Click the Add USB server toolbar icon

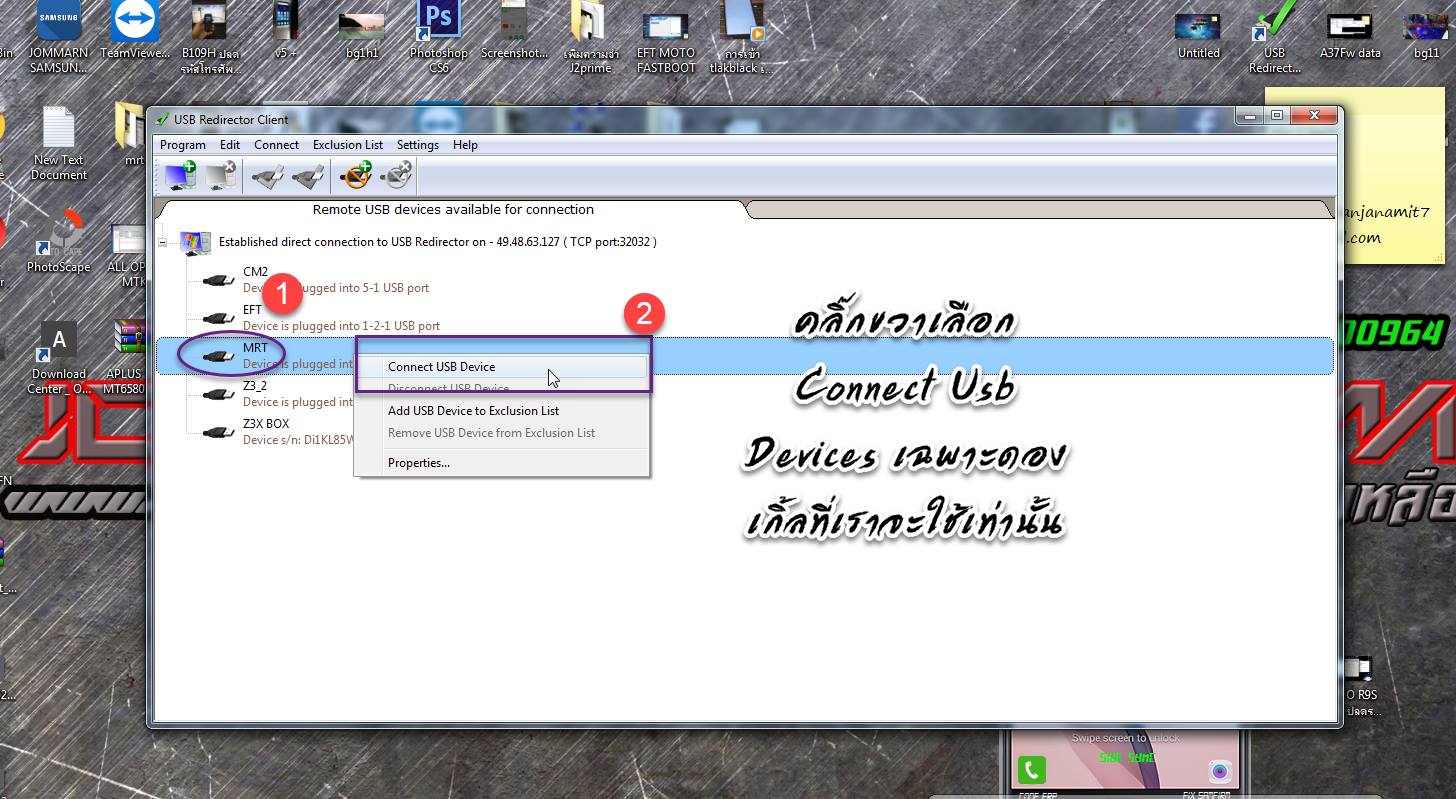click(x=180, y=176)
